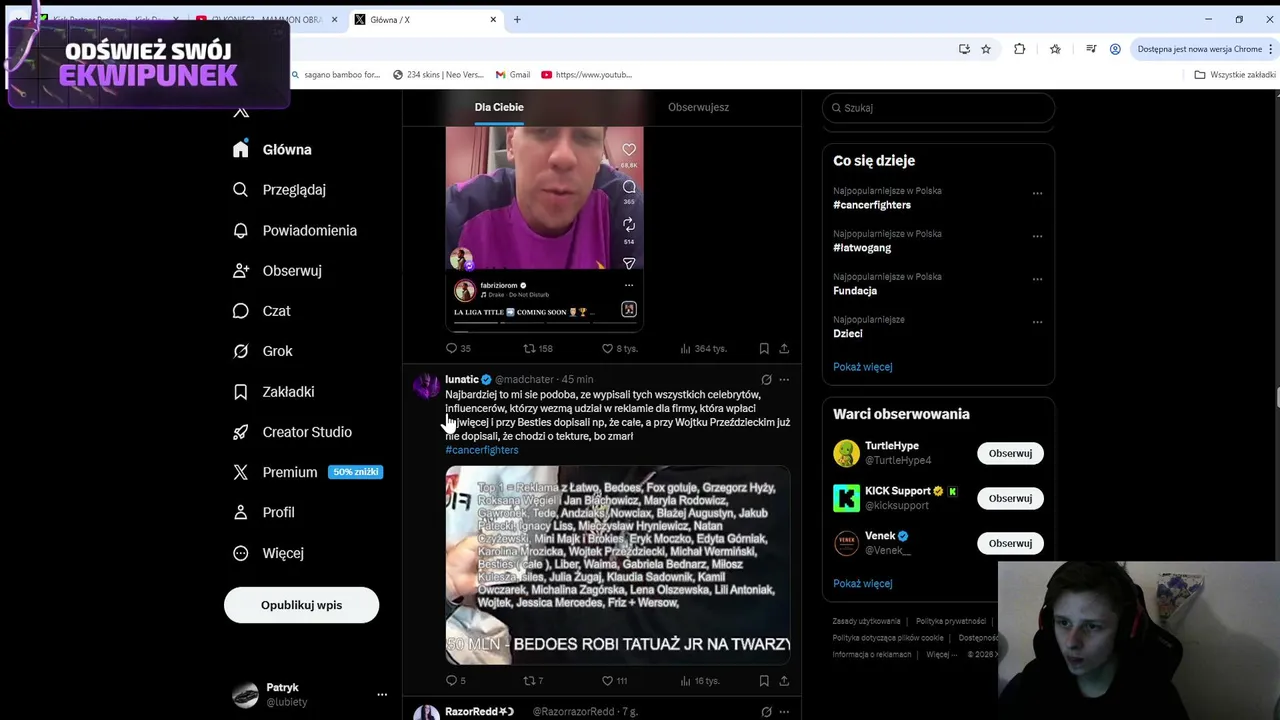Follow TurtleHype with Obserwuj button

click(x=1010, y=453)
